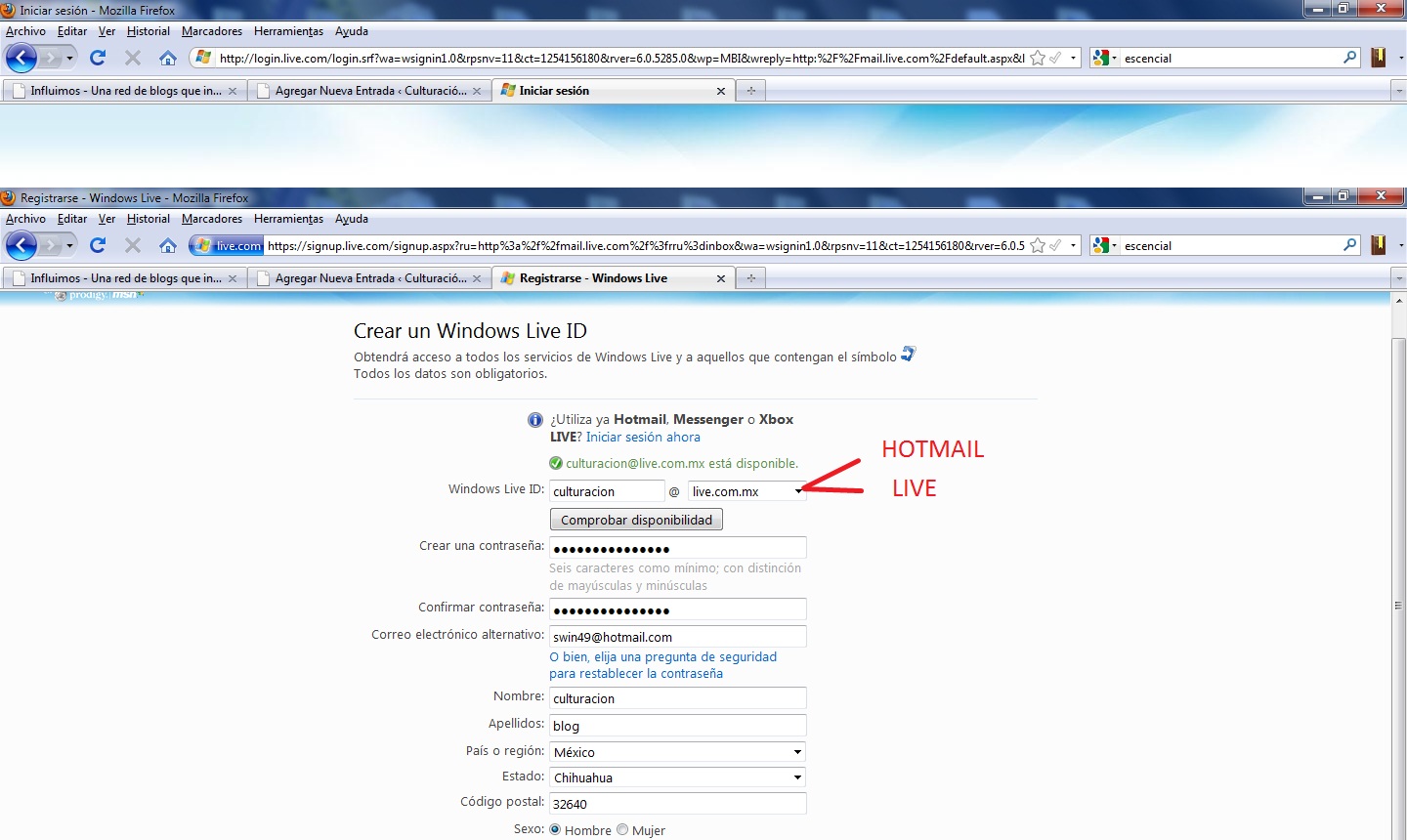Open Marcadores menu in Registrarse window

tap(212, 219)
